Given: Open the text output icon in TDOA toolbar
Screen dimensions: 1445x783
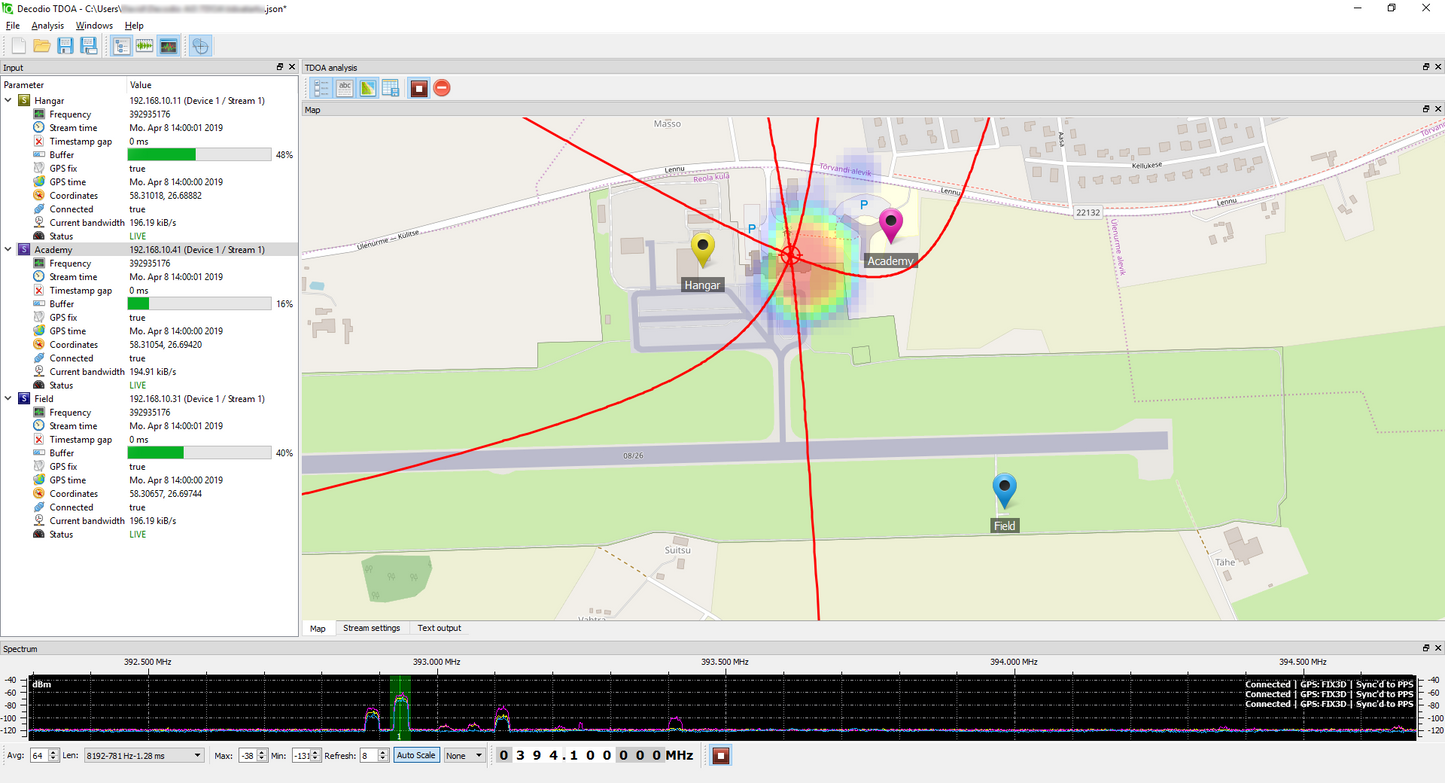Looking at the screenshot, I should click(344, 87).
